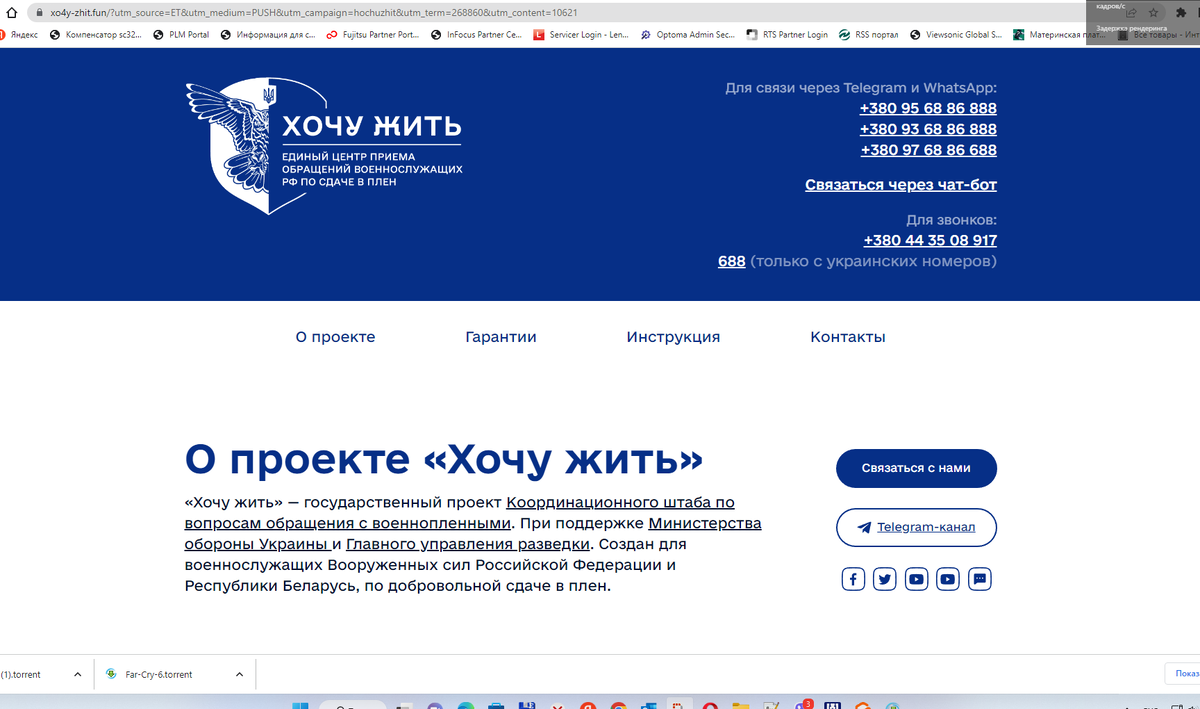This screenshot has height=709, width=1200.
Task: View site info via the lock icon
Action: [x=38, y=13]
